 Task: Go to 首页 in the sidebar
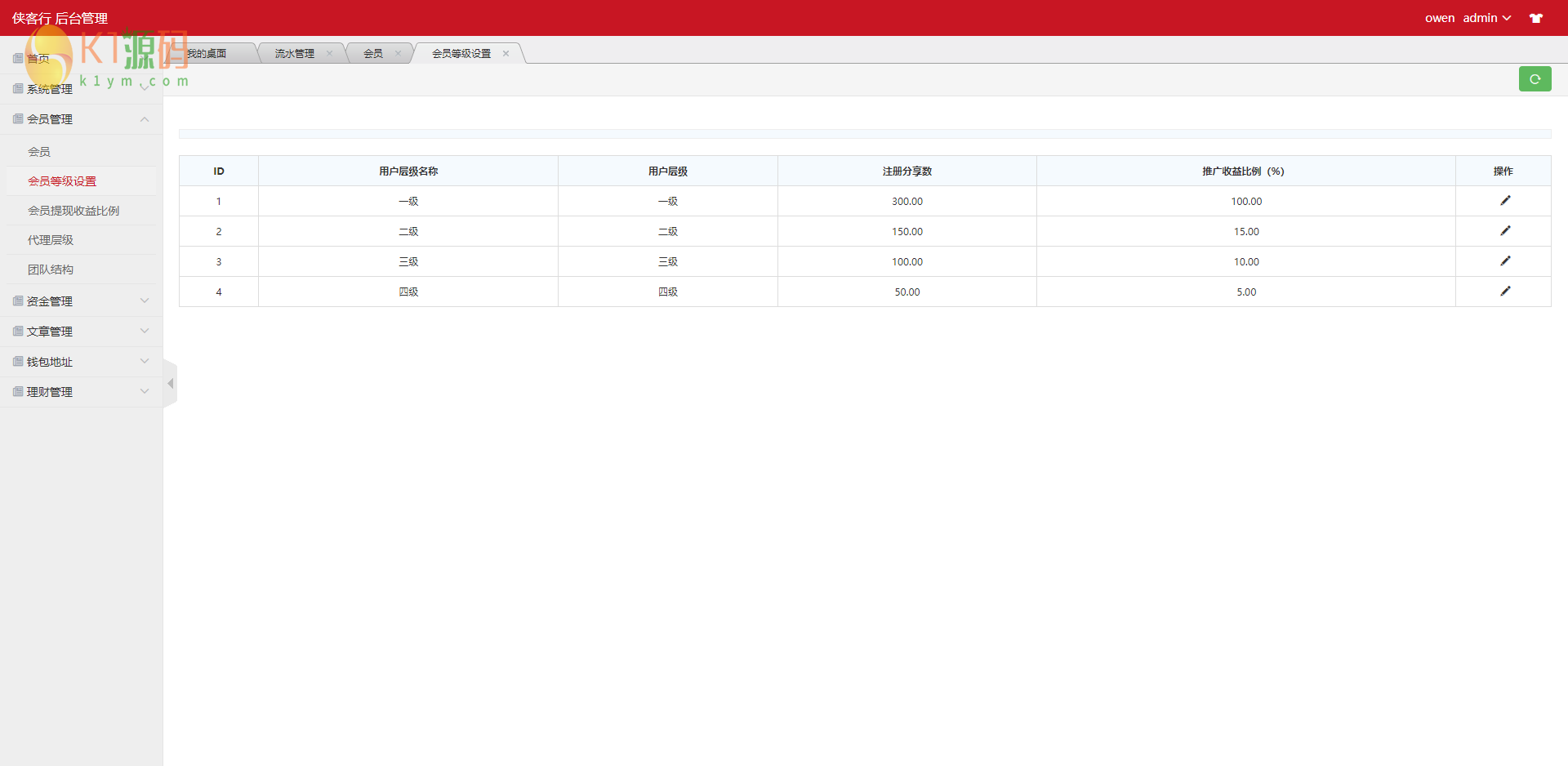tap(38, 59)
